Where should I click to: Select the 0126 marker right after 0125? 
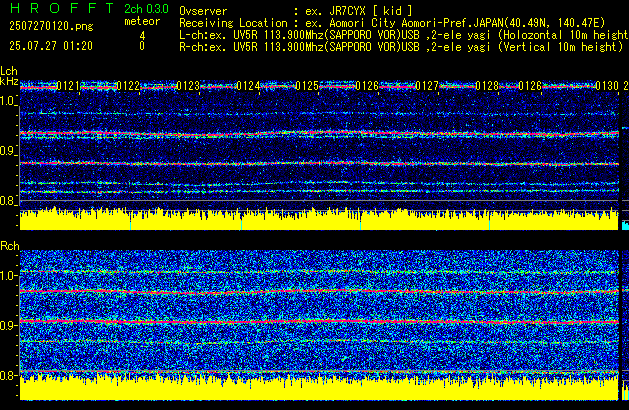[x=367, y=86]
